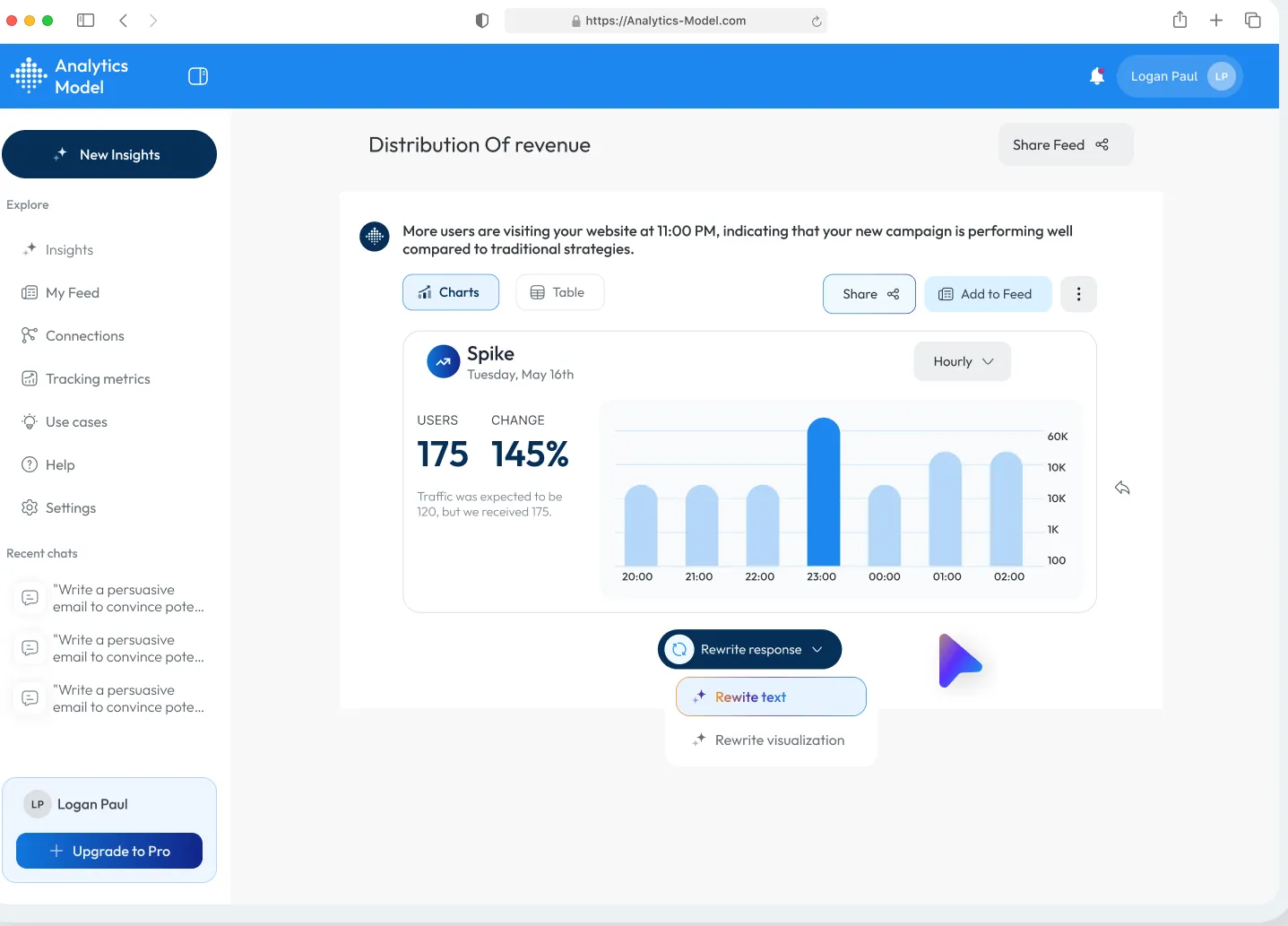Open Use cases page
The height and width of the screenshot is (926, 1288).
point(76,422)
